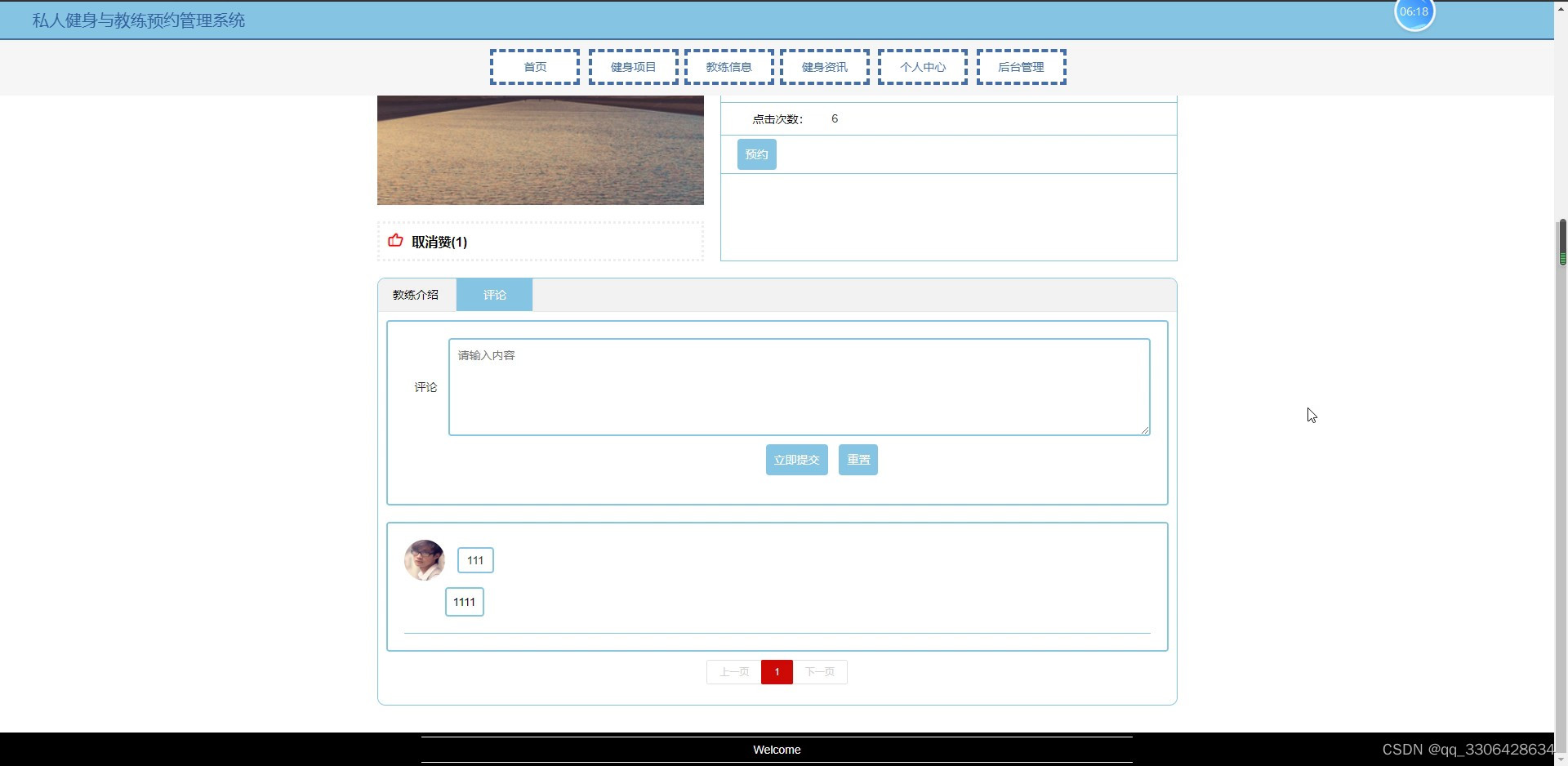Submit the comment with 立即提交
Viewport: 1568px width, 766px height.
797,460
